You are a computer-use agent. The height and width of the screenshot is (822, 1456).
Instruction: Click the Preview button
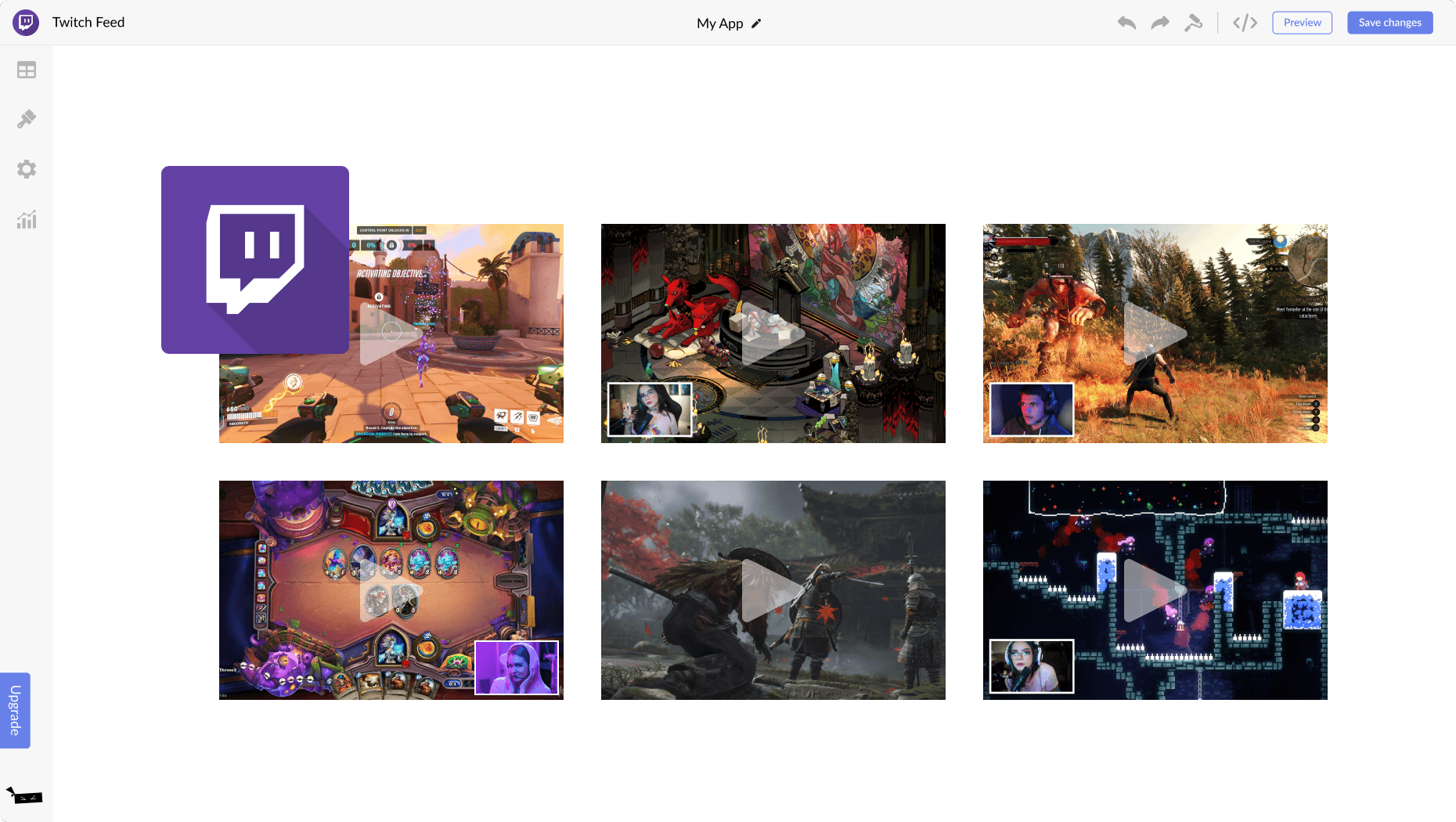(x=1302, y=23)
